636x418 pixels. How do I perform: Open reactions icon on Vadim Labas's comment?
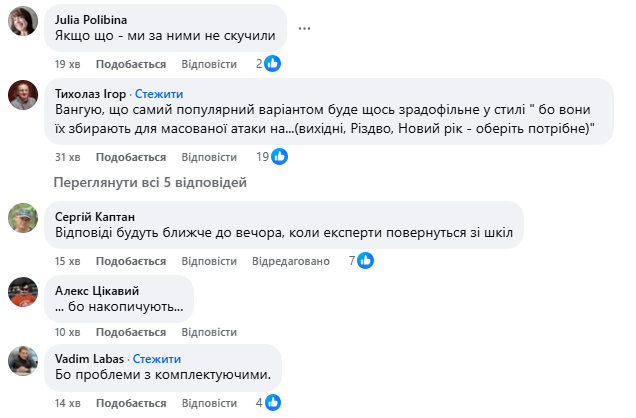pos(272,402)
